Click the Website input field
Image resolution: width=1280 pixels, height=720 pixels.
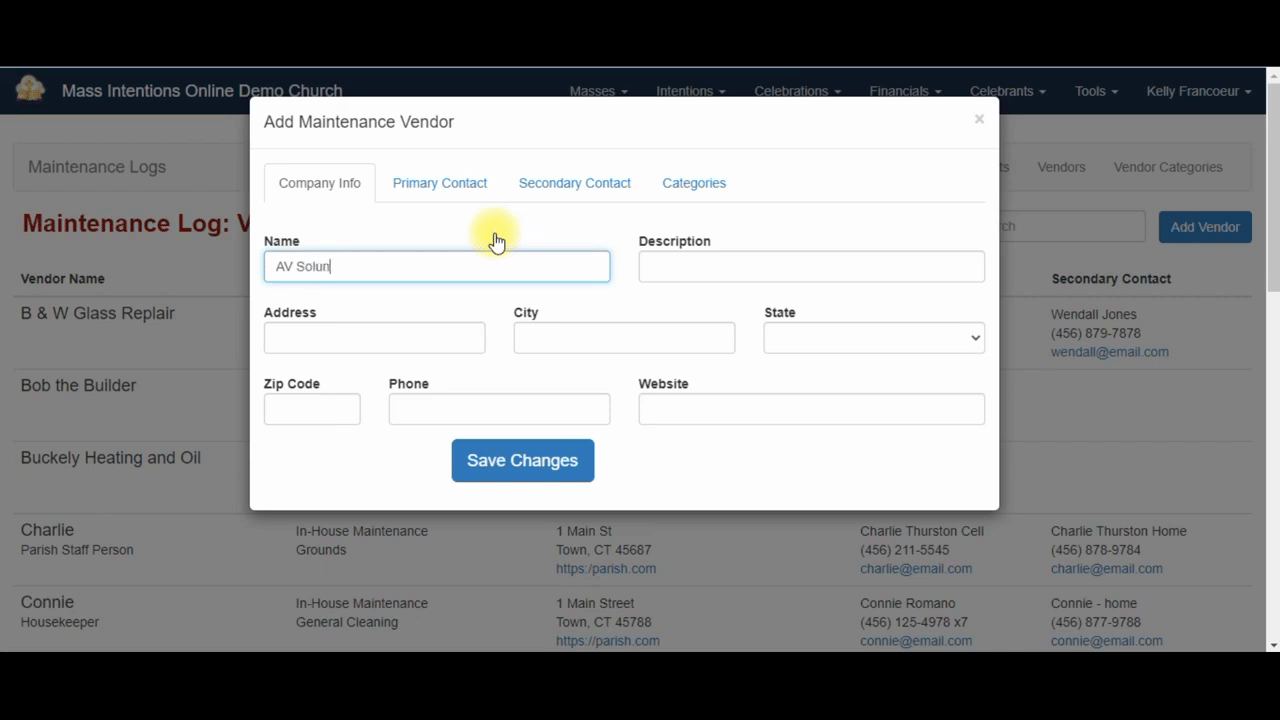812,408
